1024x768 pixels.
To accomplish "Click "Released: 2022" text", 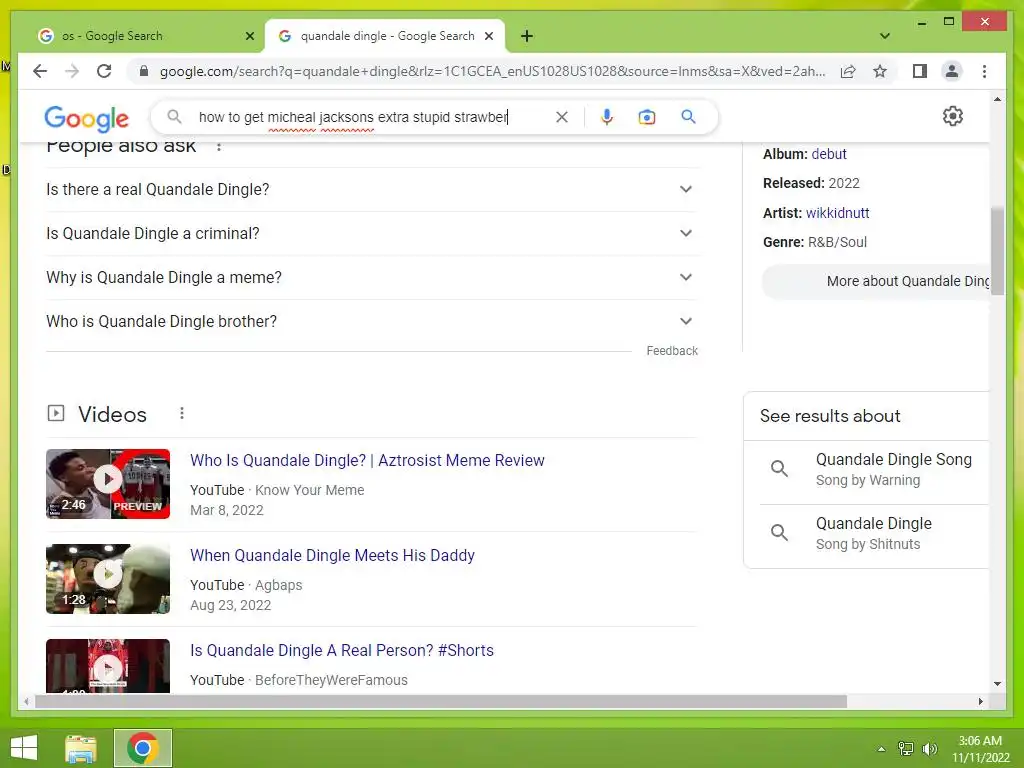I will tap(811, 184).
